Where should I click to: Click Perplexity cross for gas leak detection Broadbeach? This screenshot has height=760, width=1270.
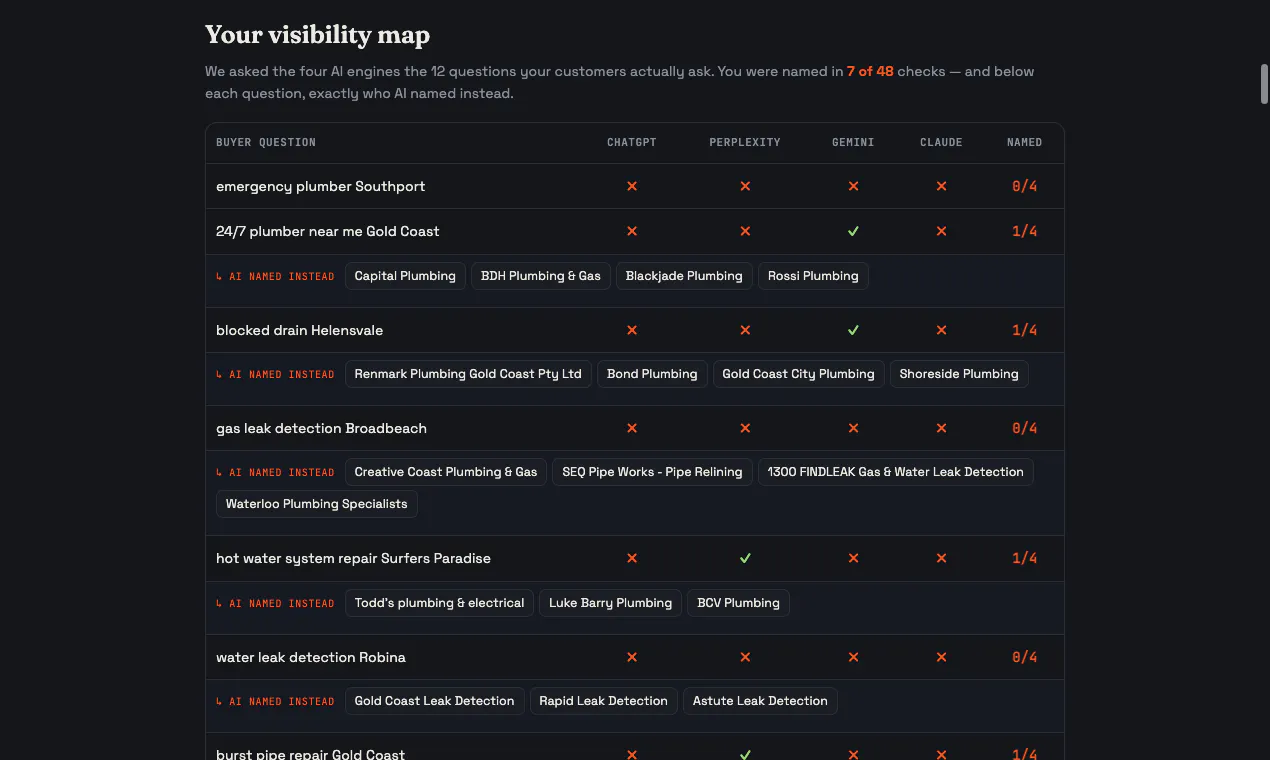coord(745,428)
